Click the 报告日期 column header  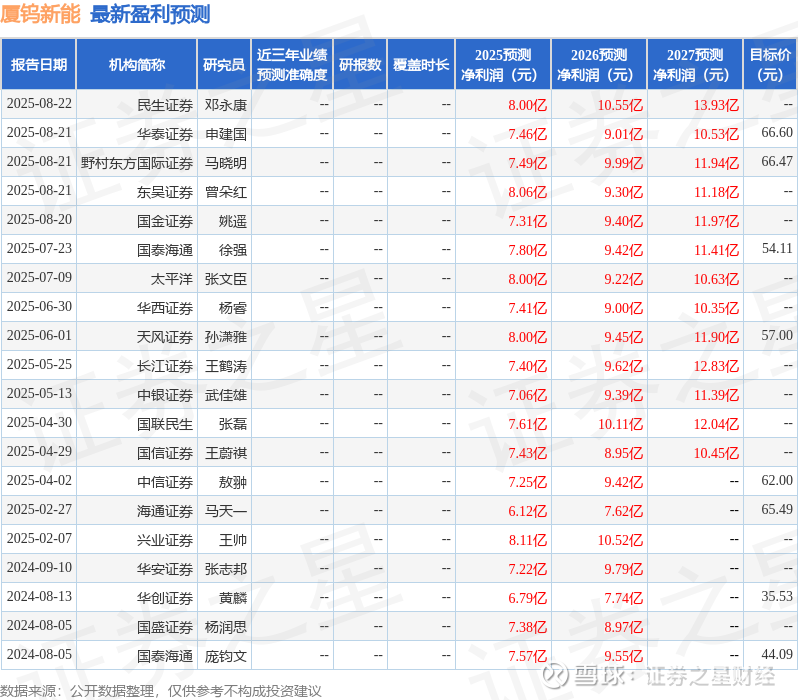tap(39, 65)
